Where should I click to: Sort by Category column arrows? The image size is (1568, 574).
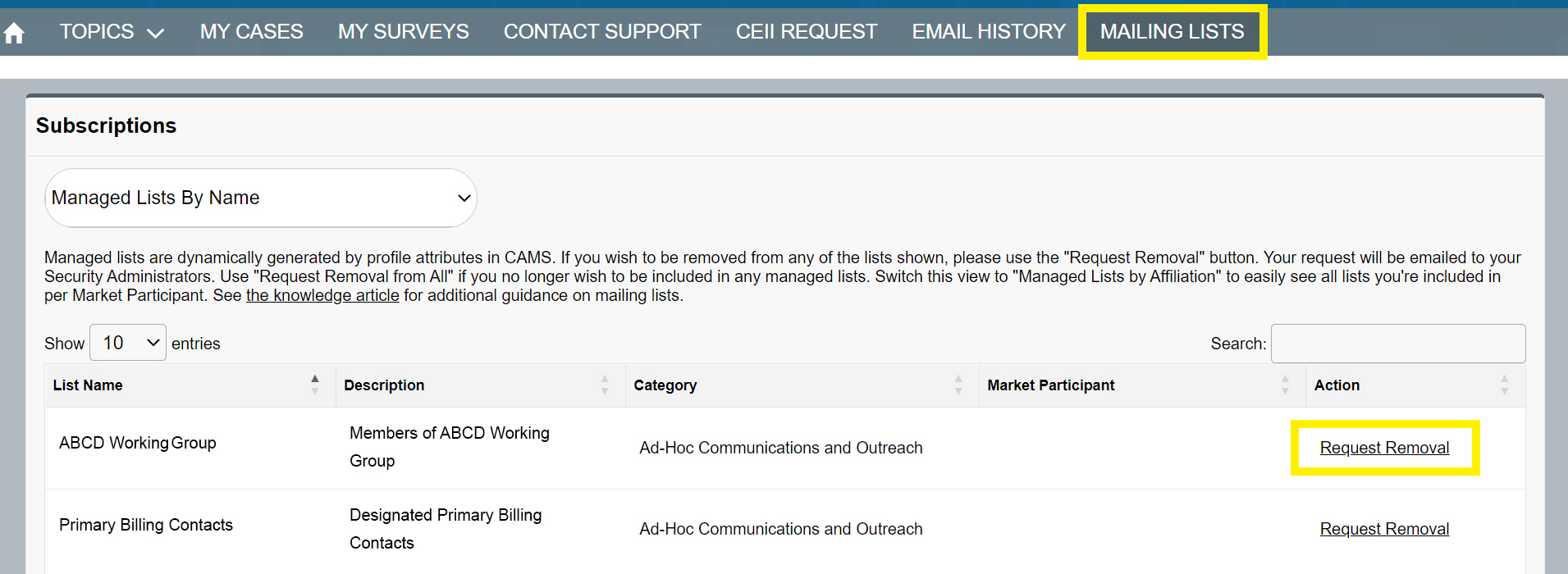[958, 385]
